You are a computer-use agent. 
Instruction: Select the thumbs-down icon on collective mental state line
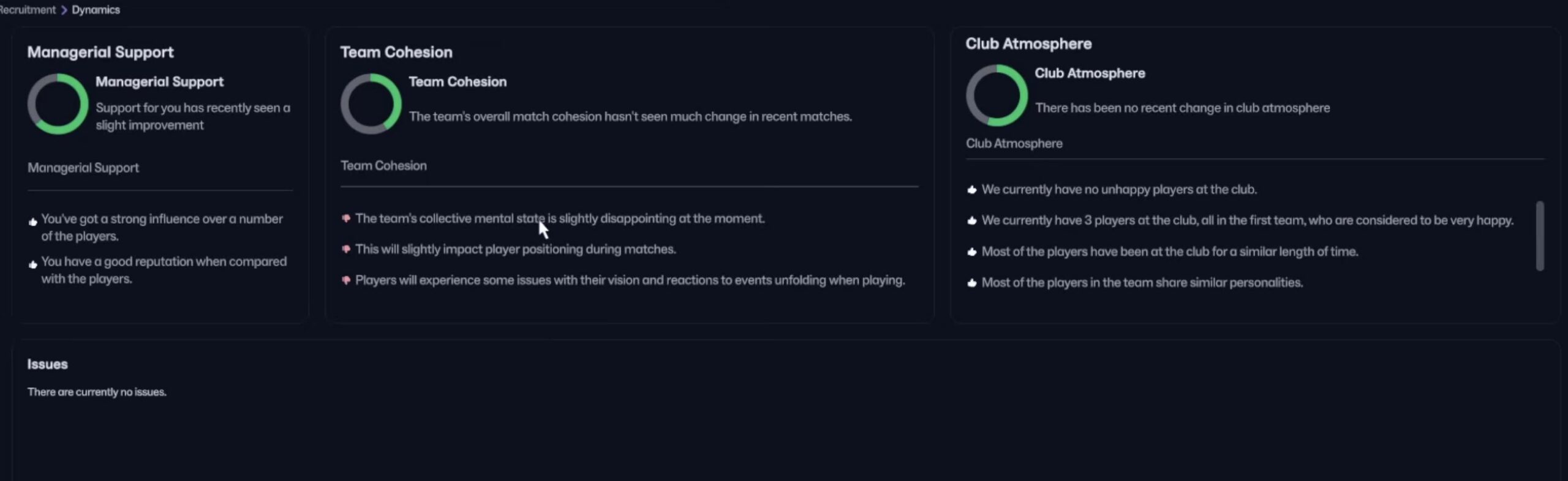pos(346,218)
